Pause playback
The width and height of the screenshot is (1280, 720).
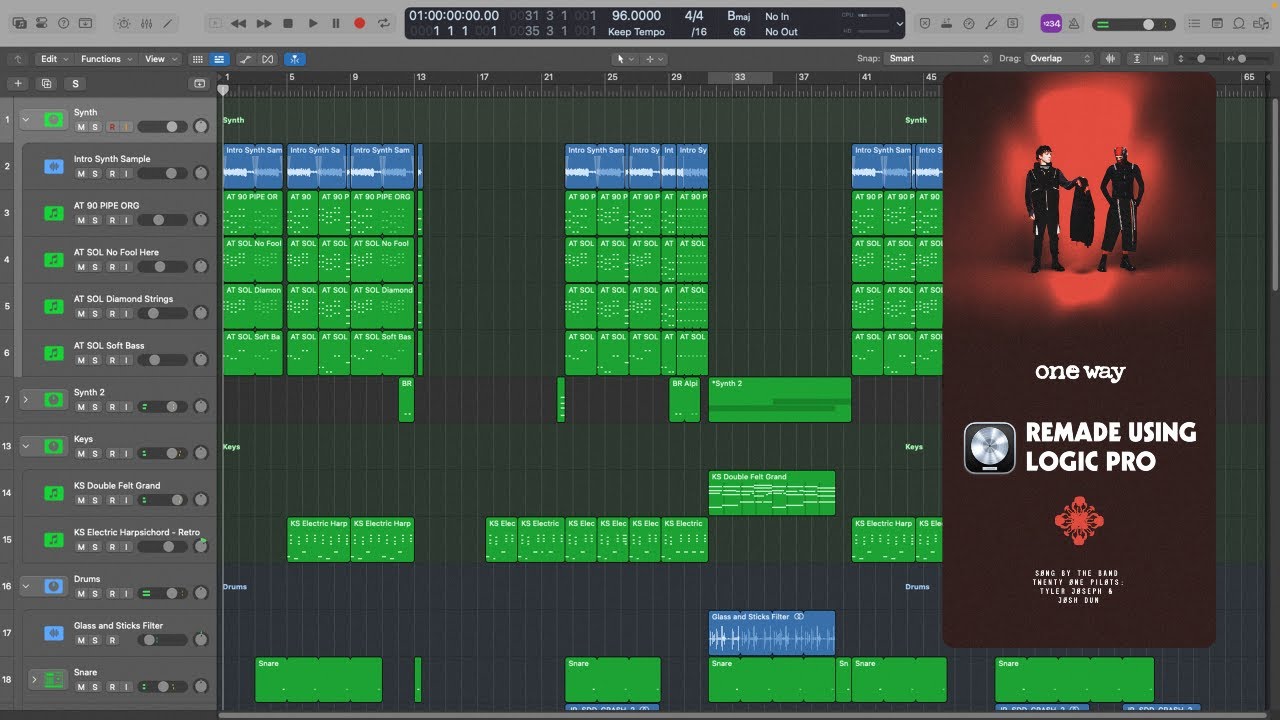click(336, 23)
